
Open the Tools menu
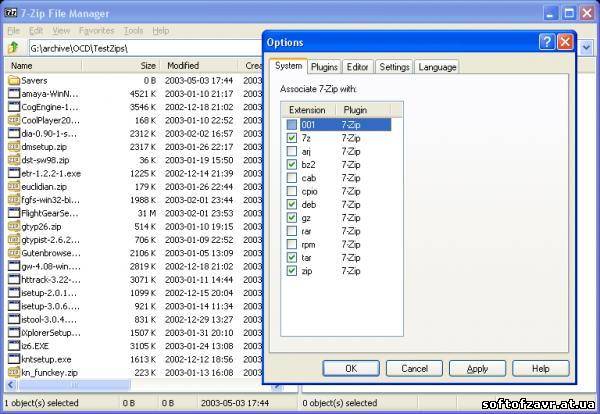point(133,31)
